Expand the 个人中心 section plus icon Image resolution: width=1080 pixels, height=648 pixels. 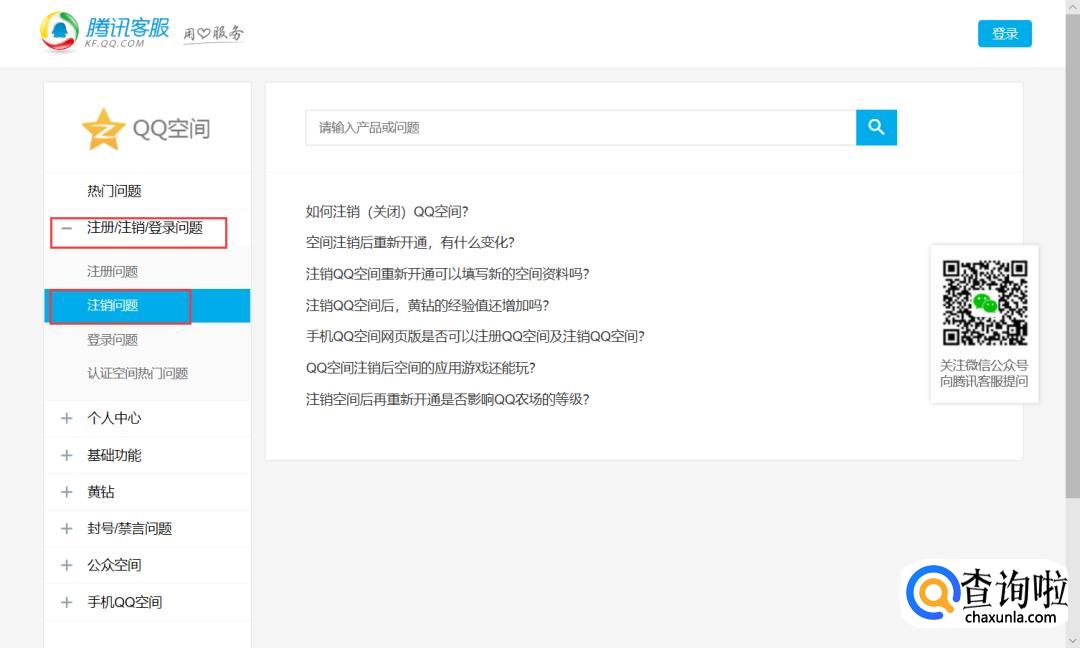(67, 418)
